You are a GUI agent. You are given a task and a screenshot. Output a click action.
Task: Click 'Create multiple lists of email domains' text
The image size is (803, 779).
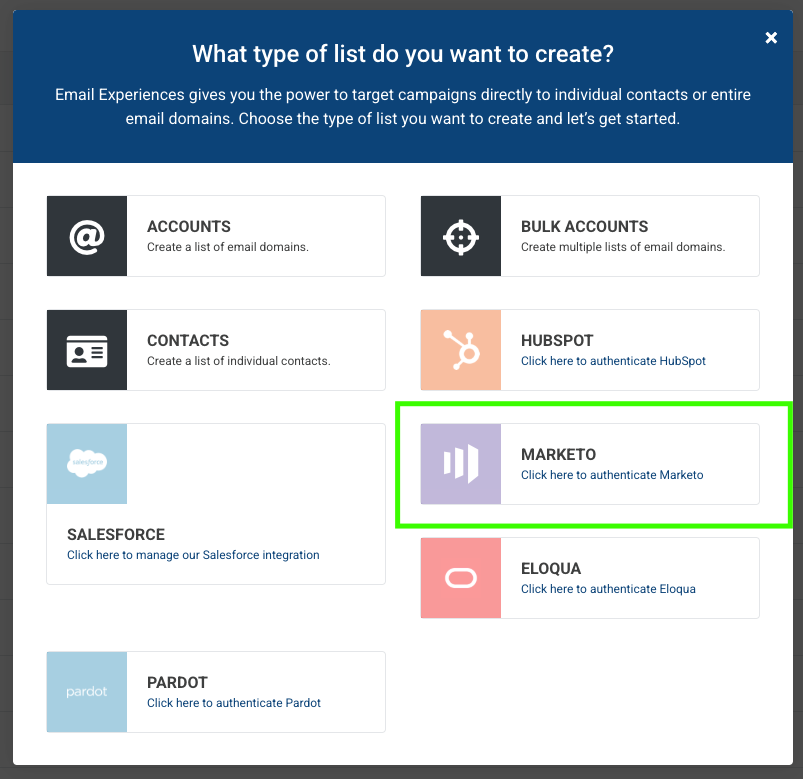click(x=623, y=247)
